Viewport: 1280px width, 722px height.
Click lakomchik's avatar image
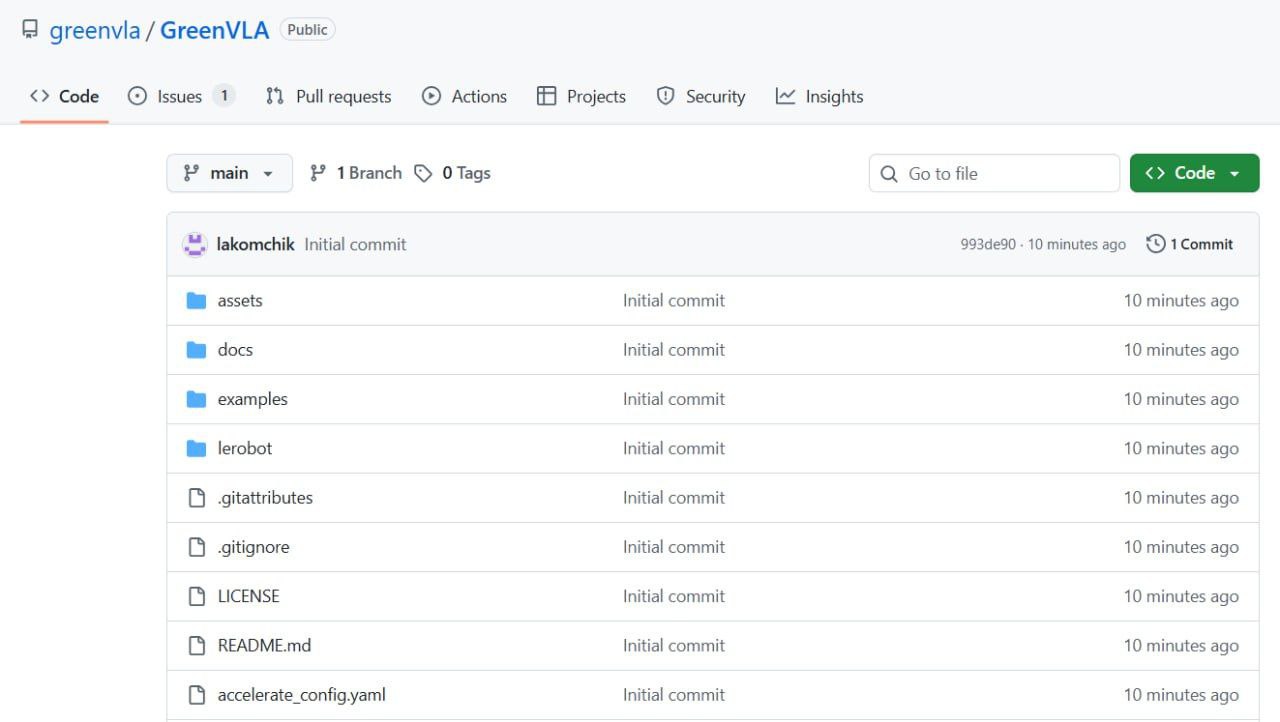click(x=194, y=244)
